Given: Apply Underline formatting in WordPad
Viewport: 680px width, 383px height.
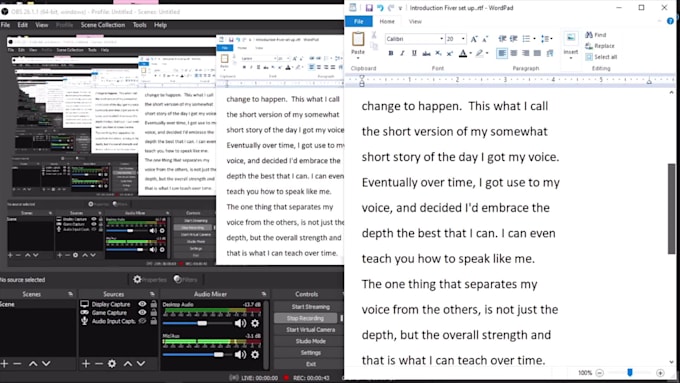Looking at the screenshot, I should (x=414, y=53).
